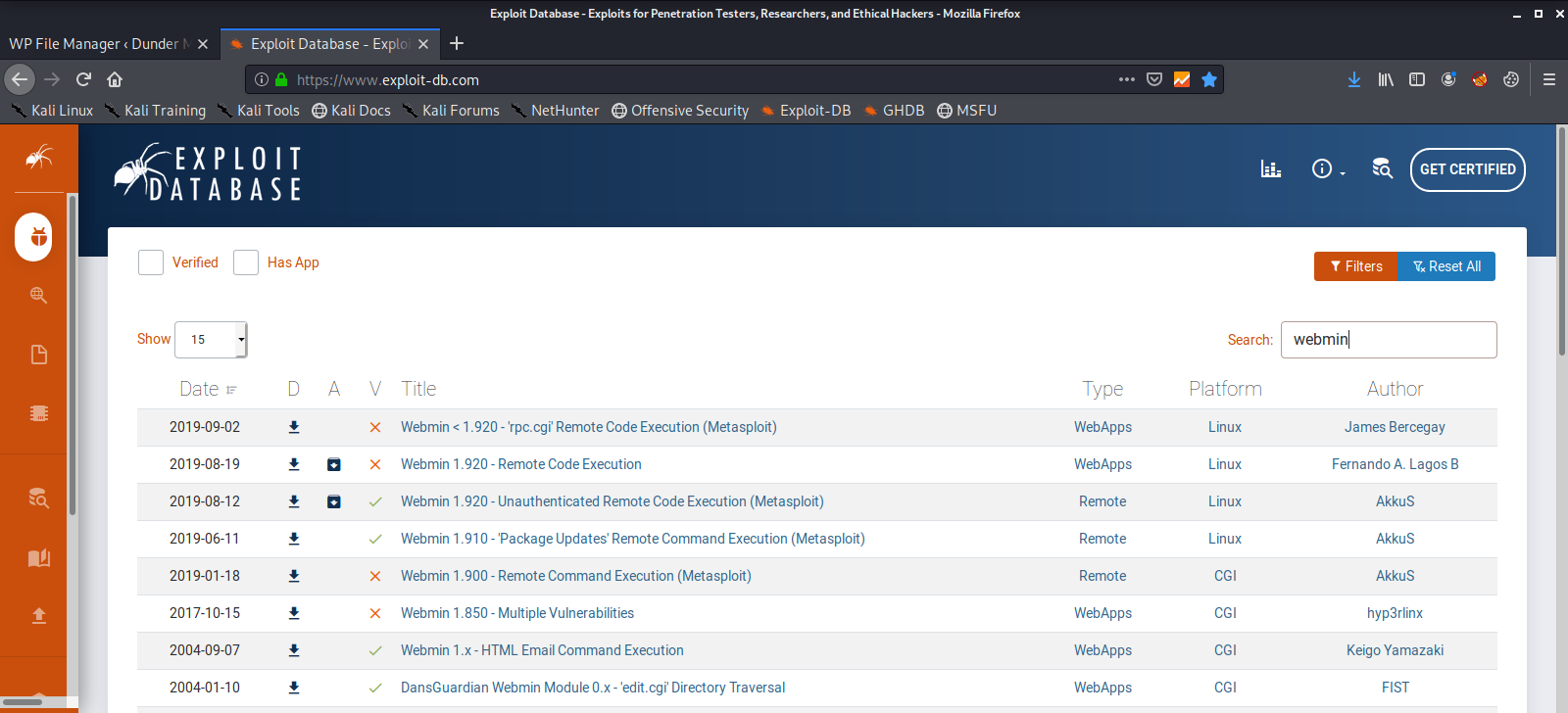This screenshot has height=713, width=1568.
Task: Open the page actions three-dot menu
Action: coord(1127,79)
